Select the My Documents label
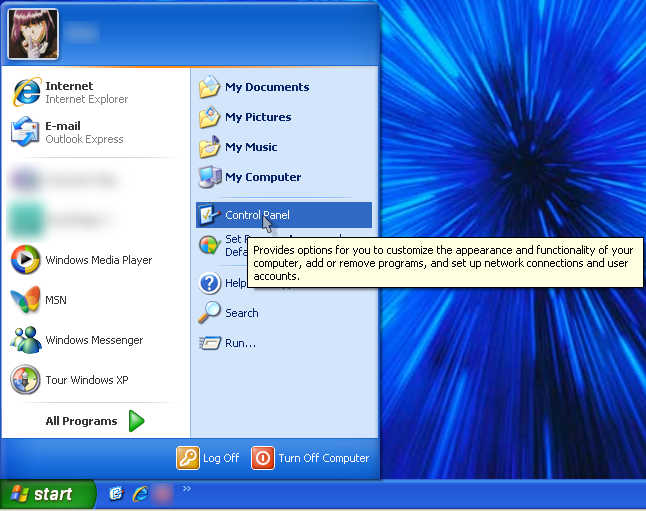The width and height of the screenshot is (646, 511). pos(267,87)
